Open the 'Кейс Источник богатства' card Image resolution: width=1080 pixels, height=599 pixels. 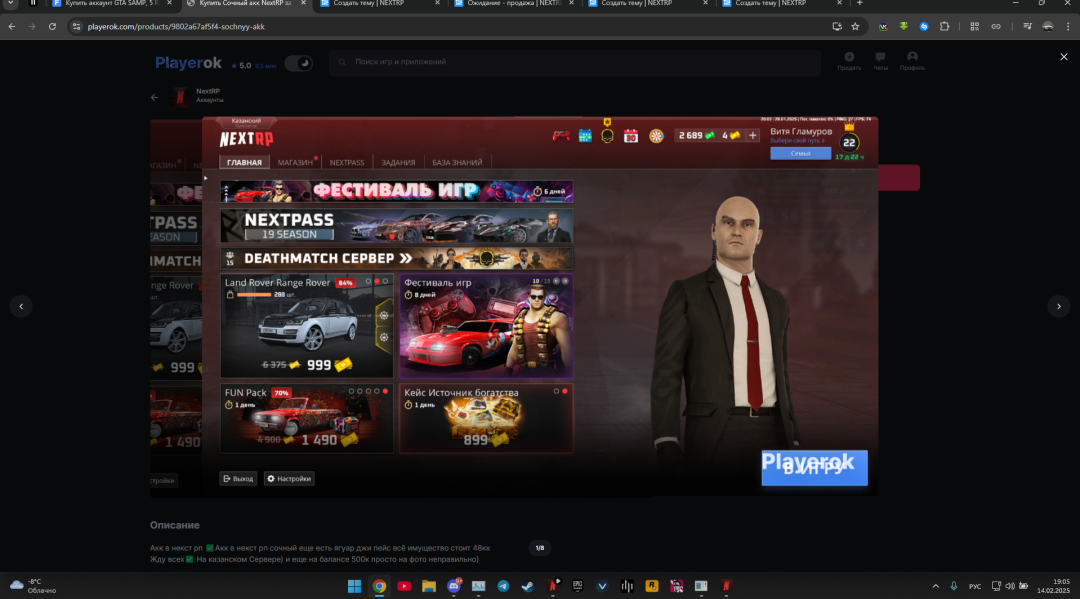pyautogui.click(x=486, y=419)
